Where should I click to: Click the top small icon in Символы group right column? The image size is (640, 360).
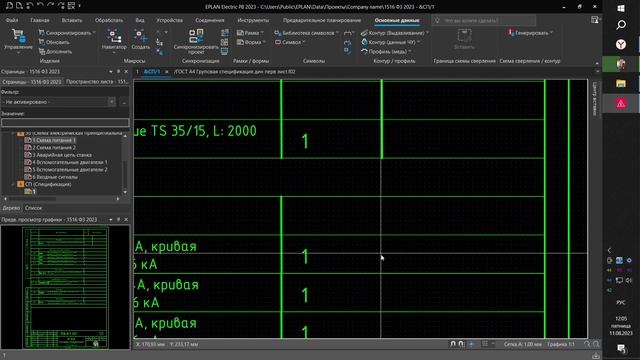tap(348, 33)
